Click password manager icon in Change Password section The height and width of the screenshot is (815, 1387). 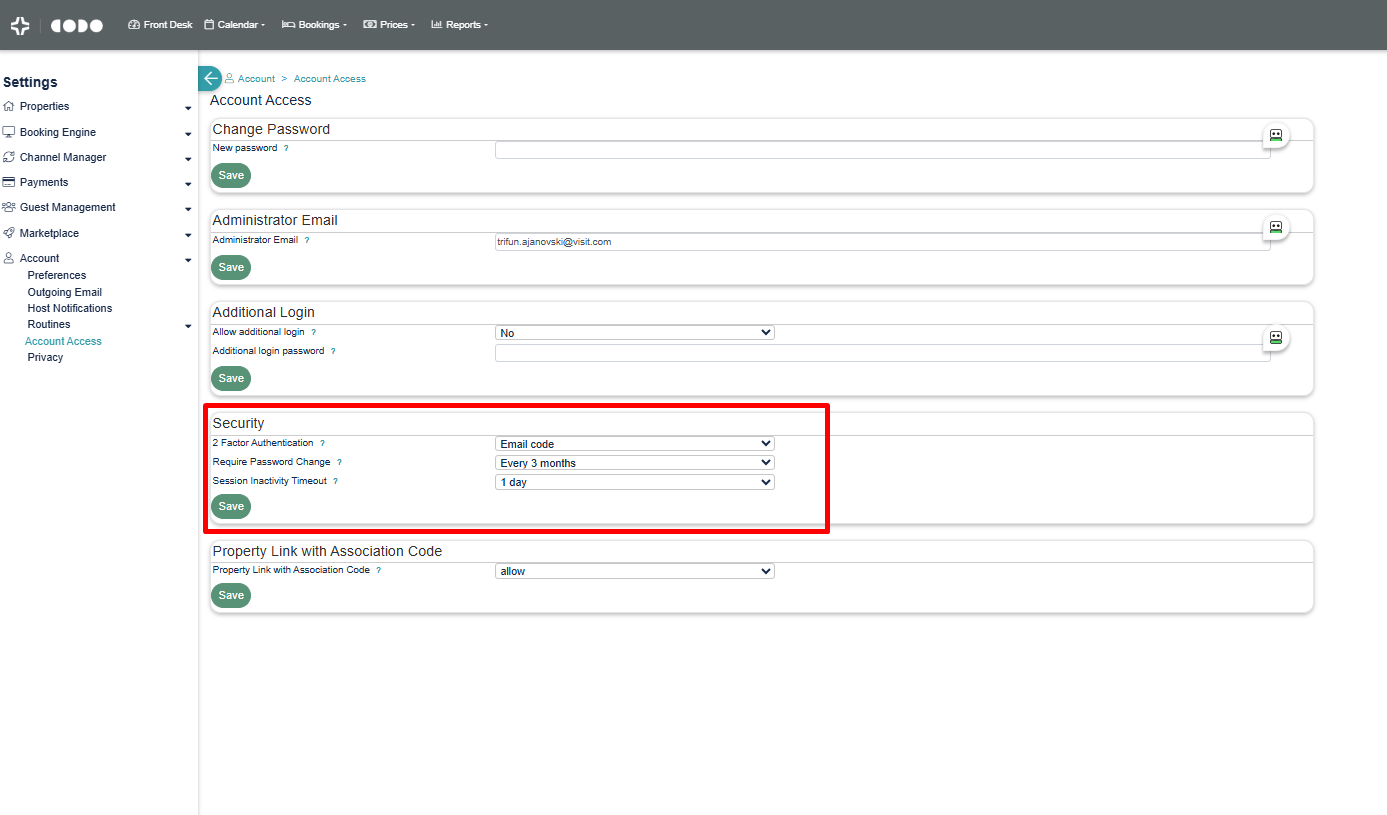(1276, 134)
